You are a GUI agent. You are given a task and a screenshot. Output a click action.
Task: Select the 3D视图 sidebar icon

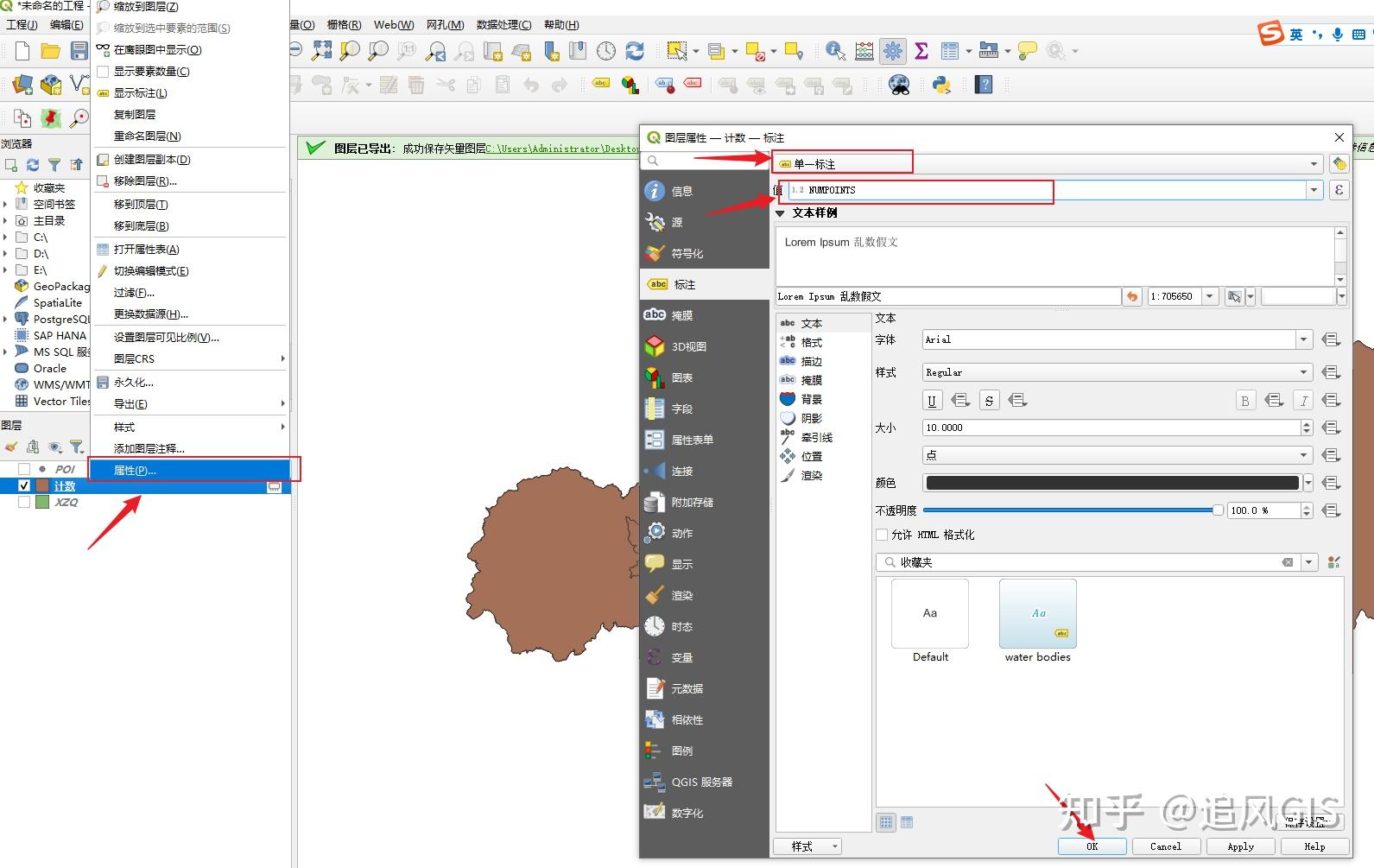(655, 346)
